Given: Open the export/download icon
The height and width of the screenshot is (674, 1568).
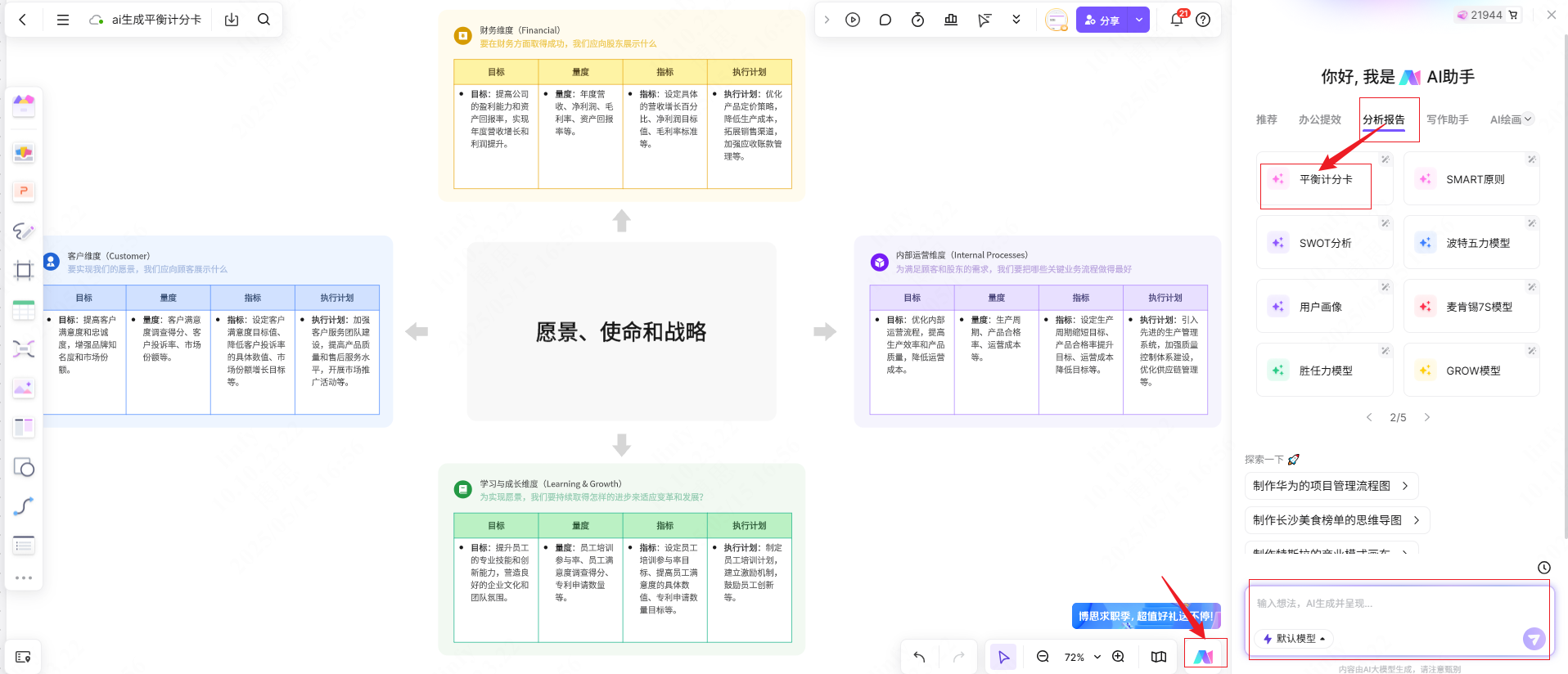Looking at the screenshot, I should [x=232, y=20].
